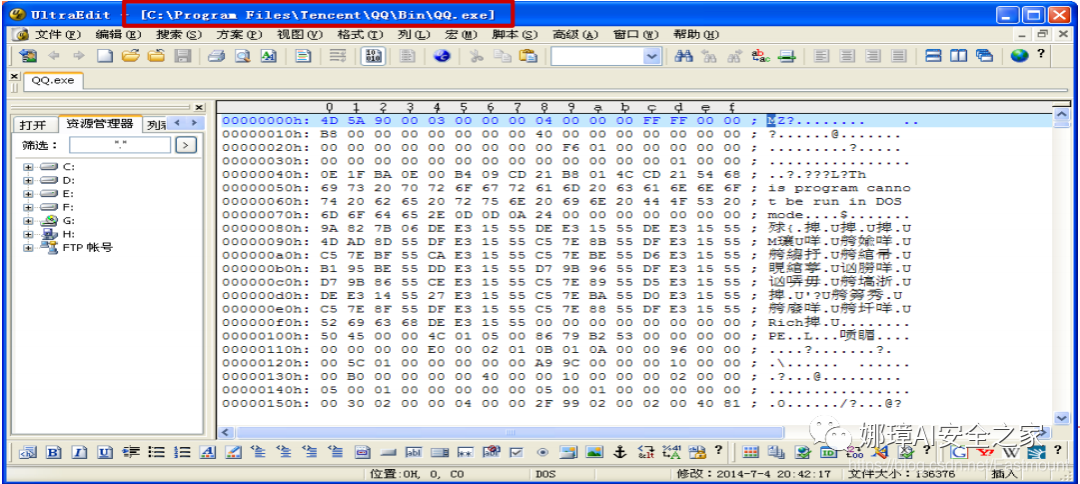
Task: Click the Wikipedia W search icon
Action: pyautogui.click(x=1010, y=452)
